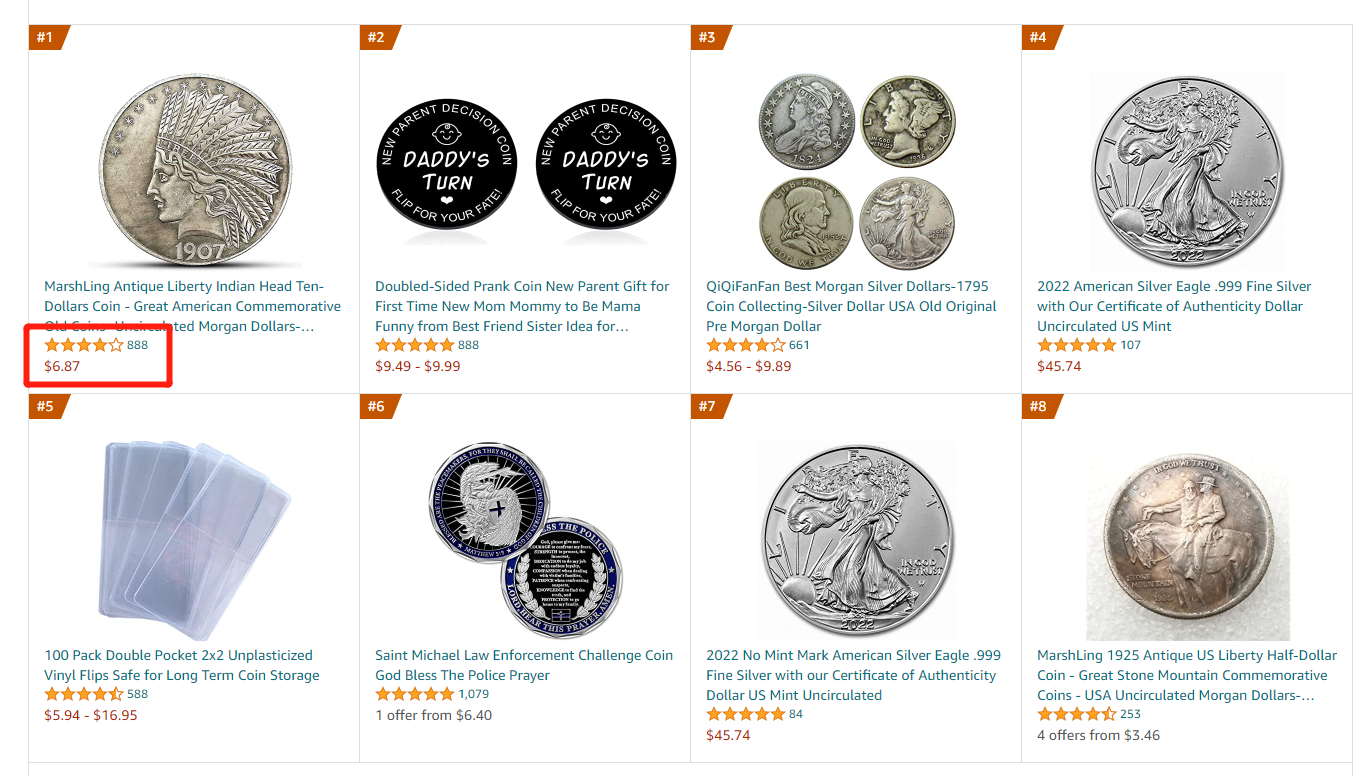Click star rating for the vinyl flips pack
Image resolution: width=1366 pixels, height=776 pixels.
(x=84, y=694)
